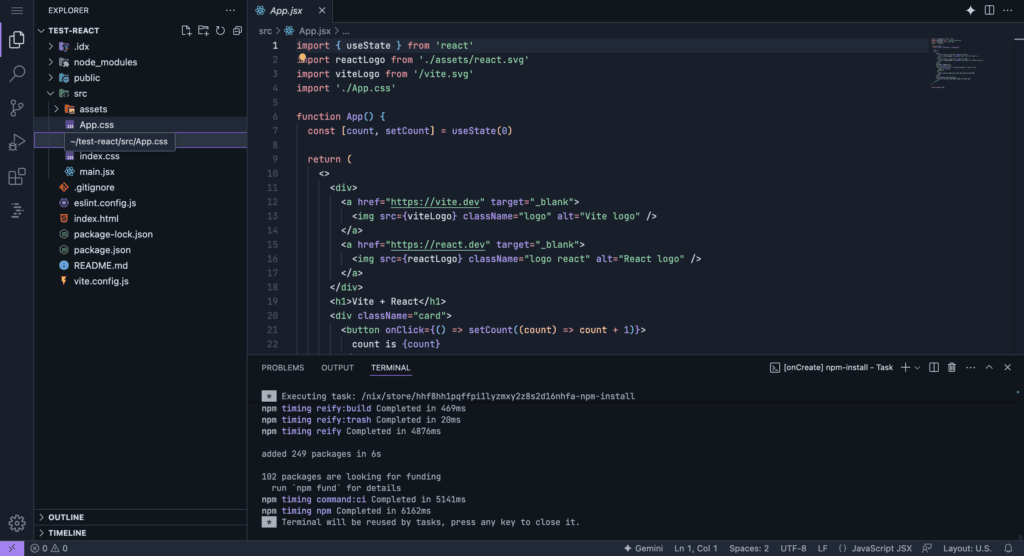
Task: Kill terminal with the trash icon
Action: coord(952,368)
